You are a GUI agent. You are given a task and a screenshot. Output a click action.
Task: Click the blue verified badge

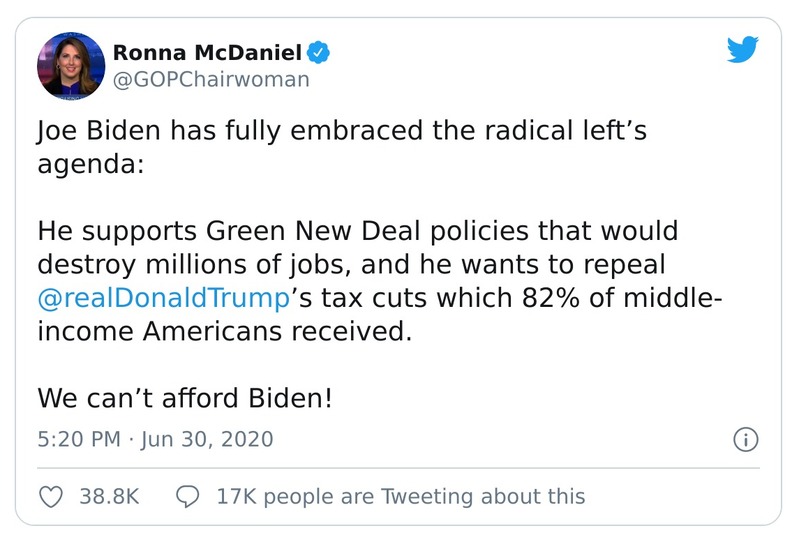[319, 52]
